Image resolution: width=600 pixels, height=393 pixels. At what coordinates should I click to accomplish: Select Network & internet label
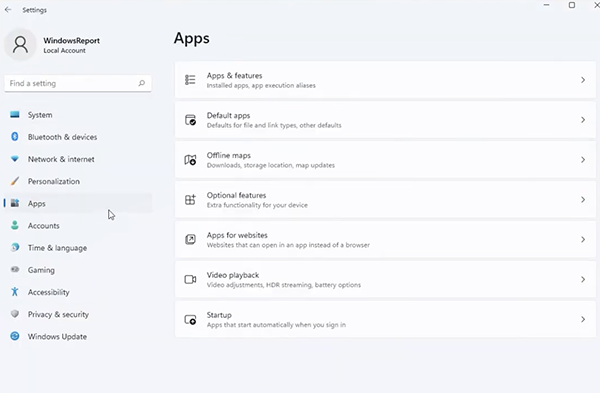tap(61, 159)
